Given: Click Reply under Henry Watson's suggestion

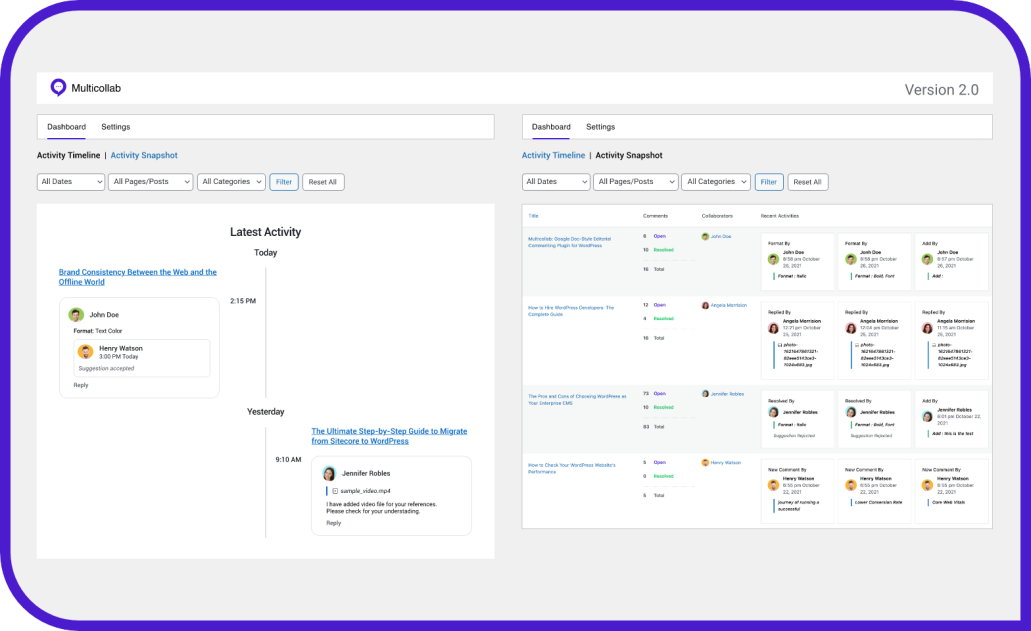Looking at the screenshot, I should tap(81, 385).
